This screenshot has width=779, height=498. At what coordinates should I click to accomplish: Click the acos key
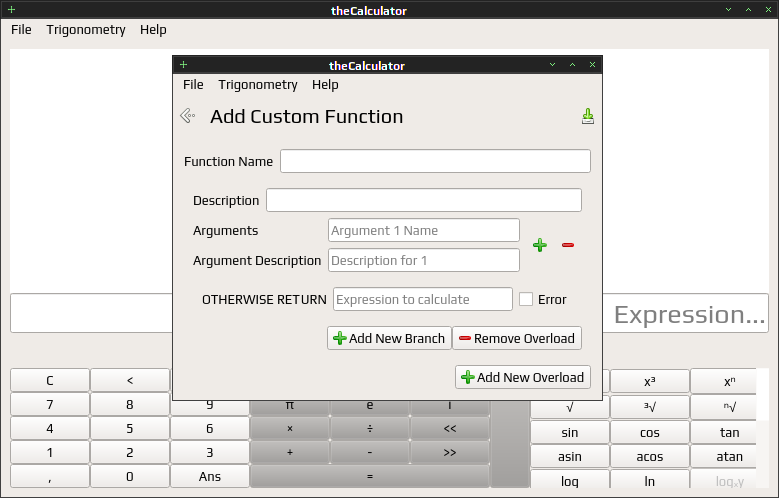(x=650, y=456)
